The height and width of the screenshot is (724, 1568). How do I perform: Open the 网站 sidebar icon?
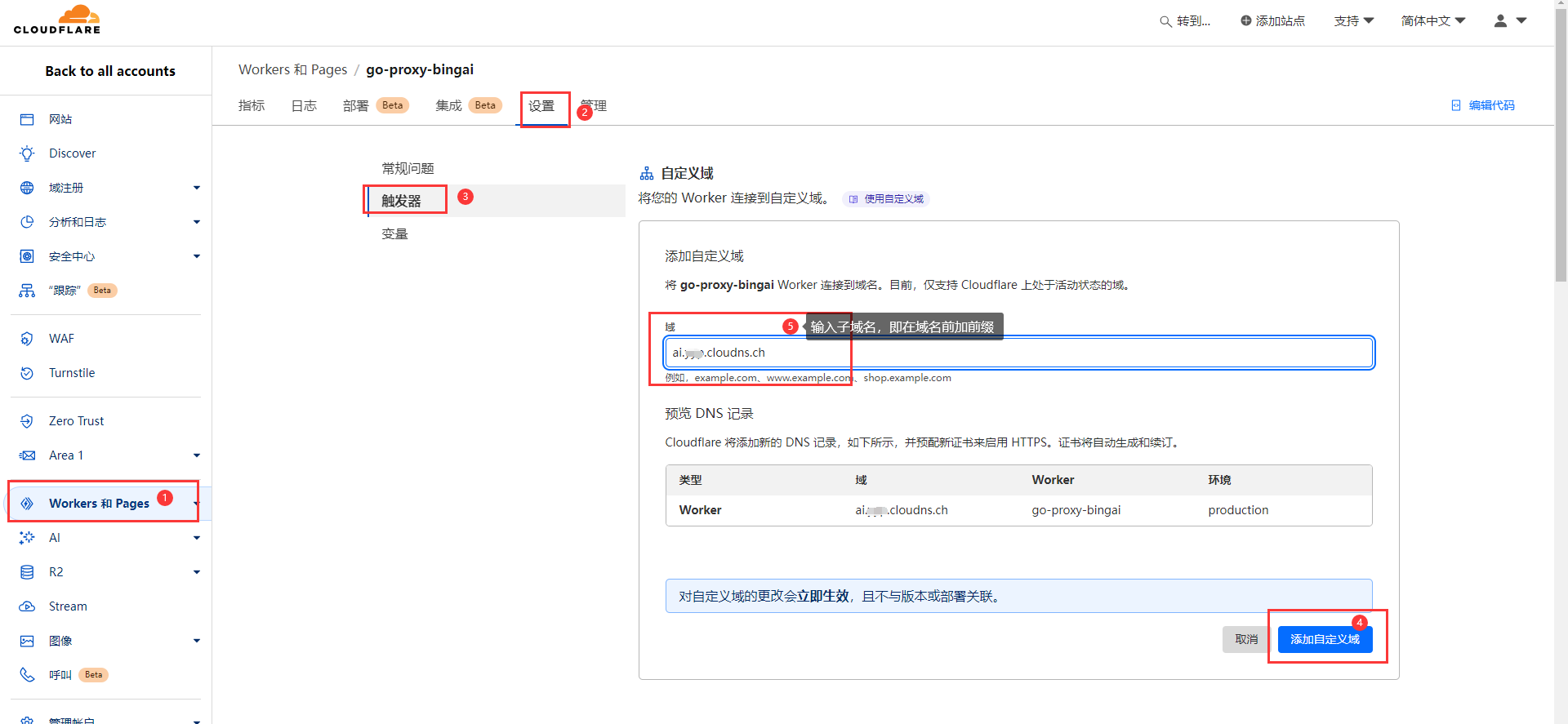(x=27, y=119)
